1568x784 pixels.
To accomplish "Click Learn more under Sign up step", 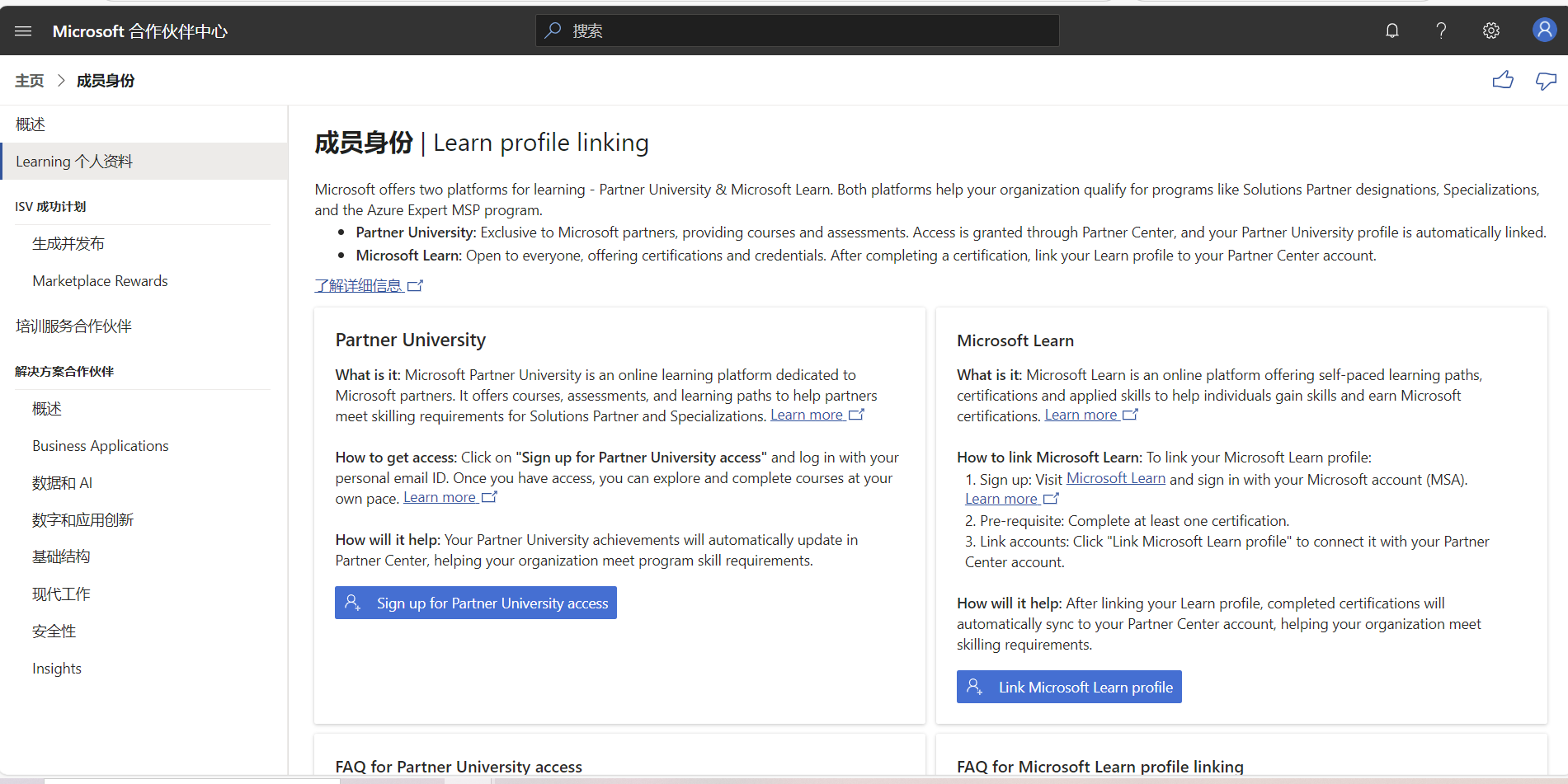I will [x=1011, y=500].
